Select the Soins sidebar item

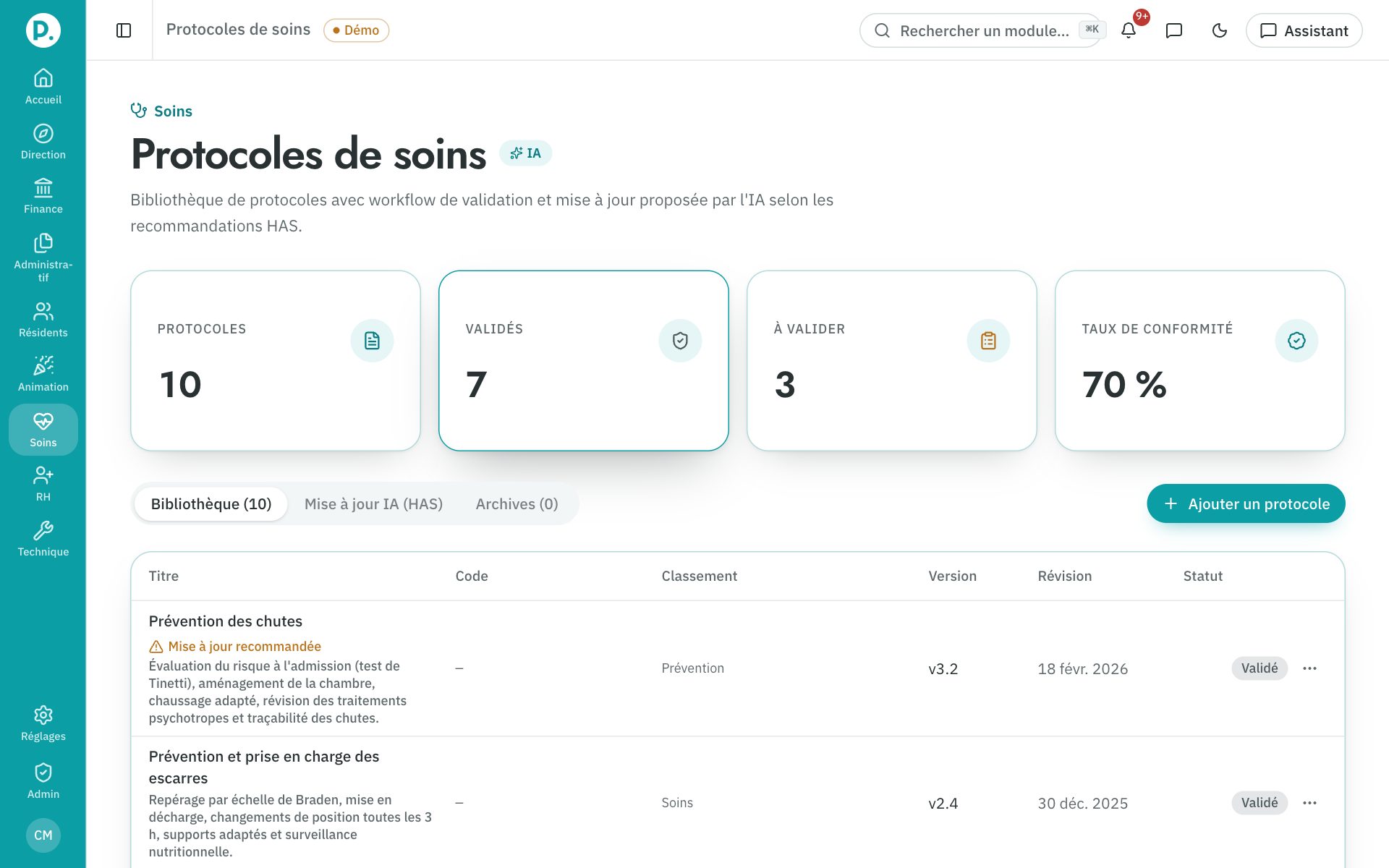pyautogui.click(x=43, y=430)
